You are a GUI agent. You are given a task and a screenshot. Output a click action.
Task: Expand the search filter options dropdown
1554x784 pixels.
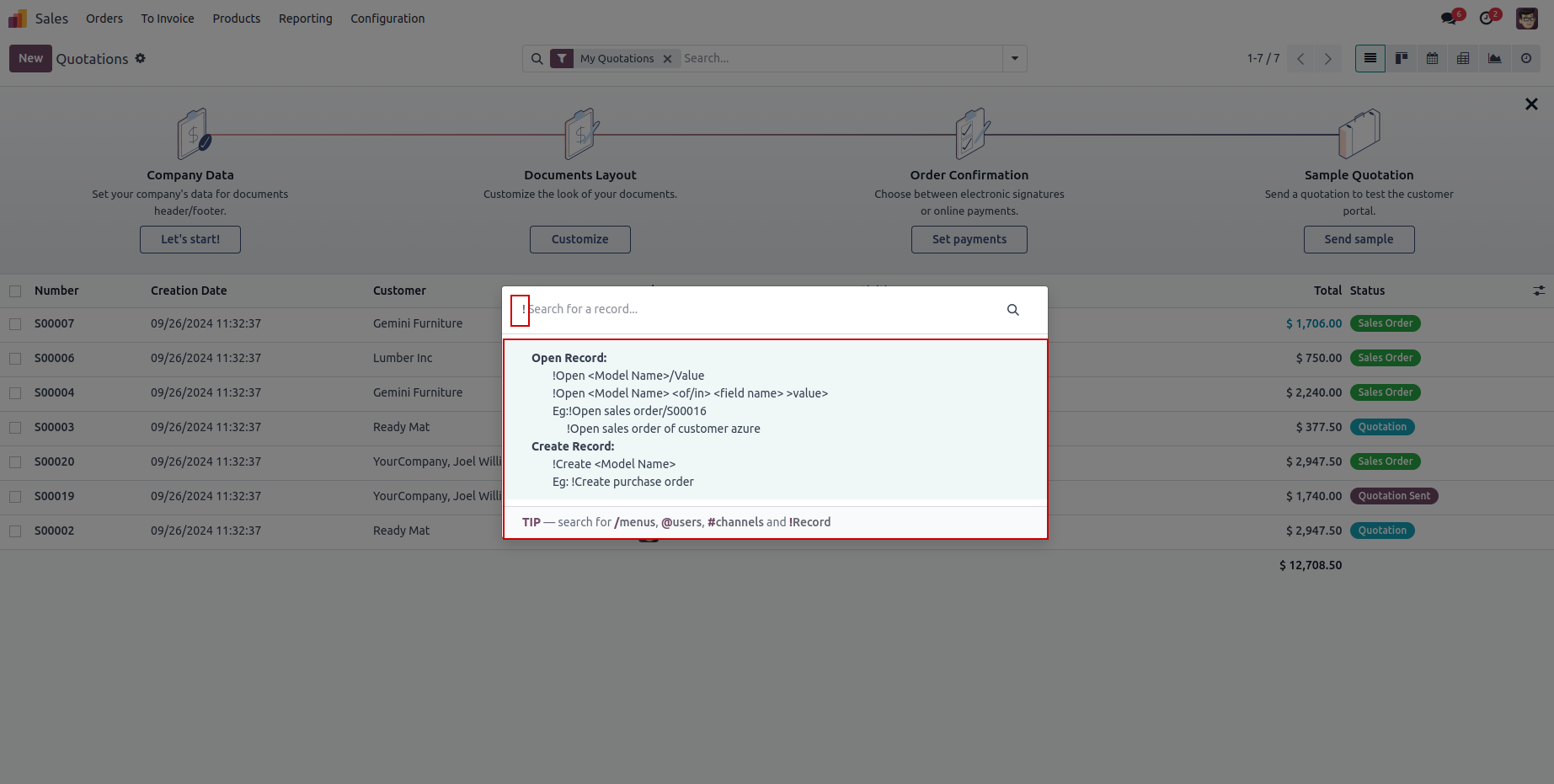coord(1014,58)
